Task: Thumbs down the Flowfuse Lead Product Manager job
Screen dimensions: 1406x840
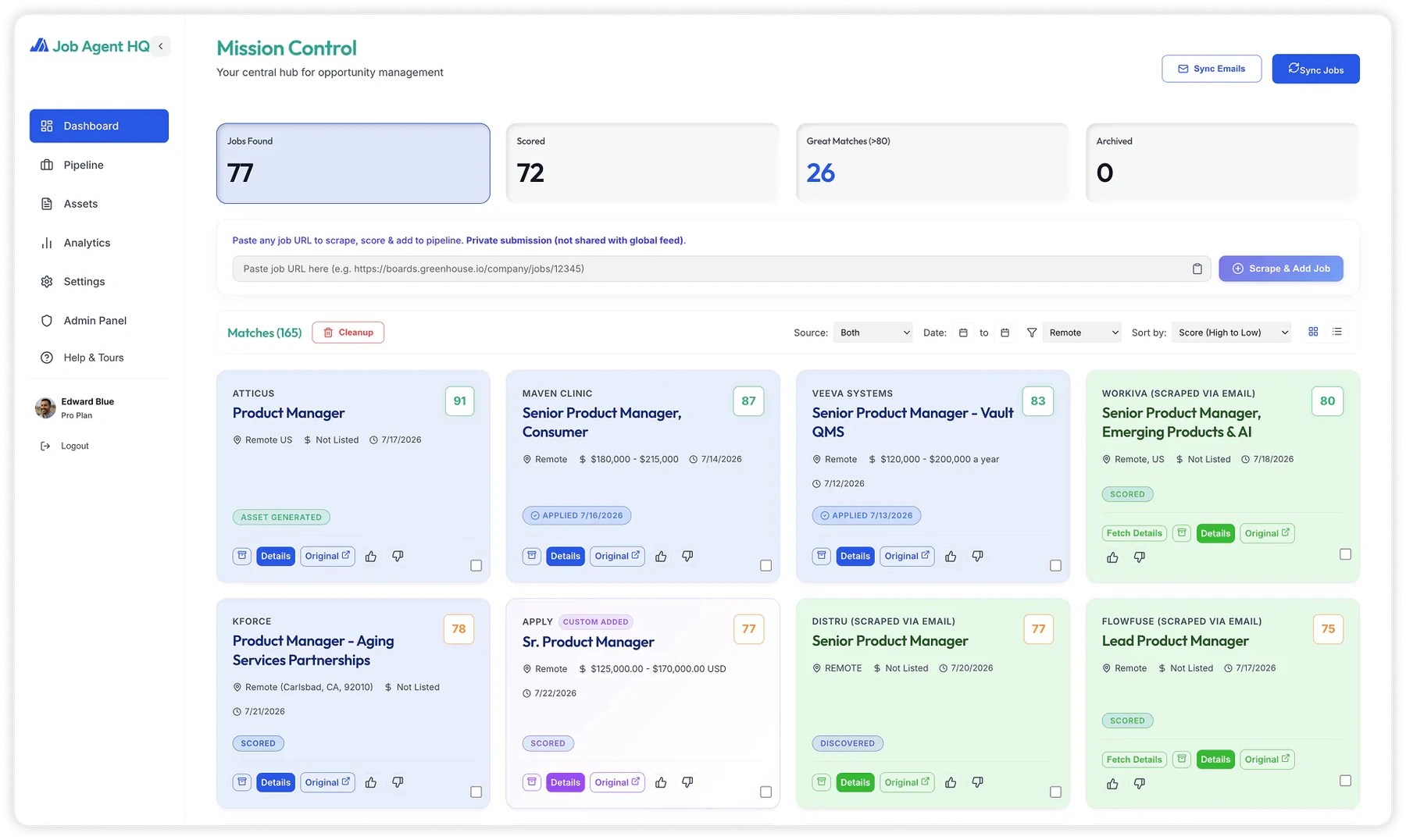Action: [1140, 784]
